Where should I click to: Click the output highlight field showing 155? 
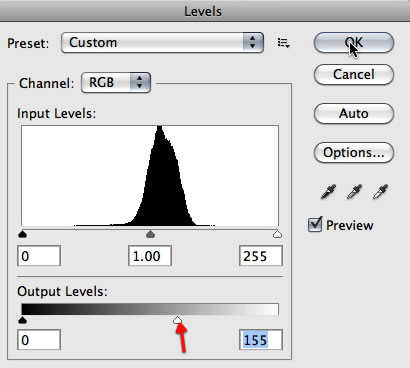click(261, 340)
